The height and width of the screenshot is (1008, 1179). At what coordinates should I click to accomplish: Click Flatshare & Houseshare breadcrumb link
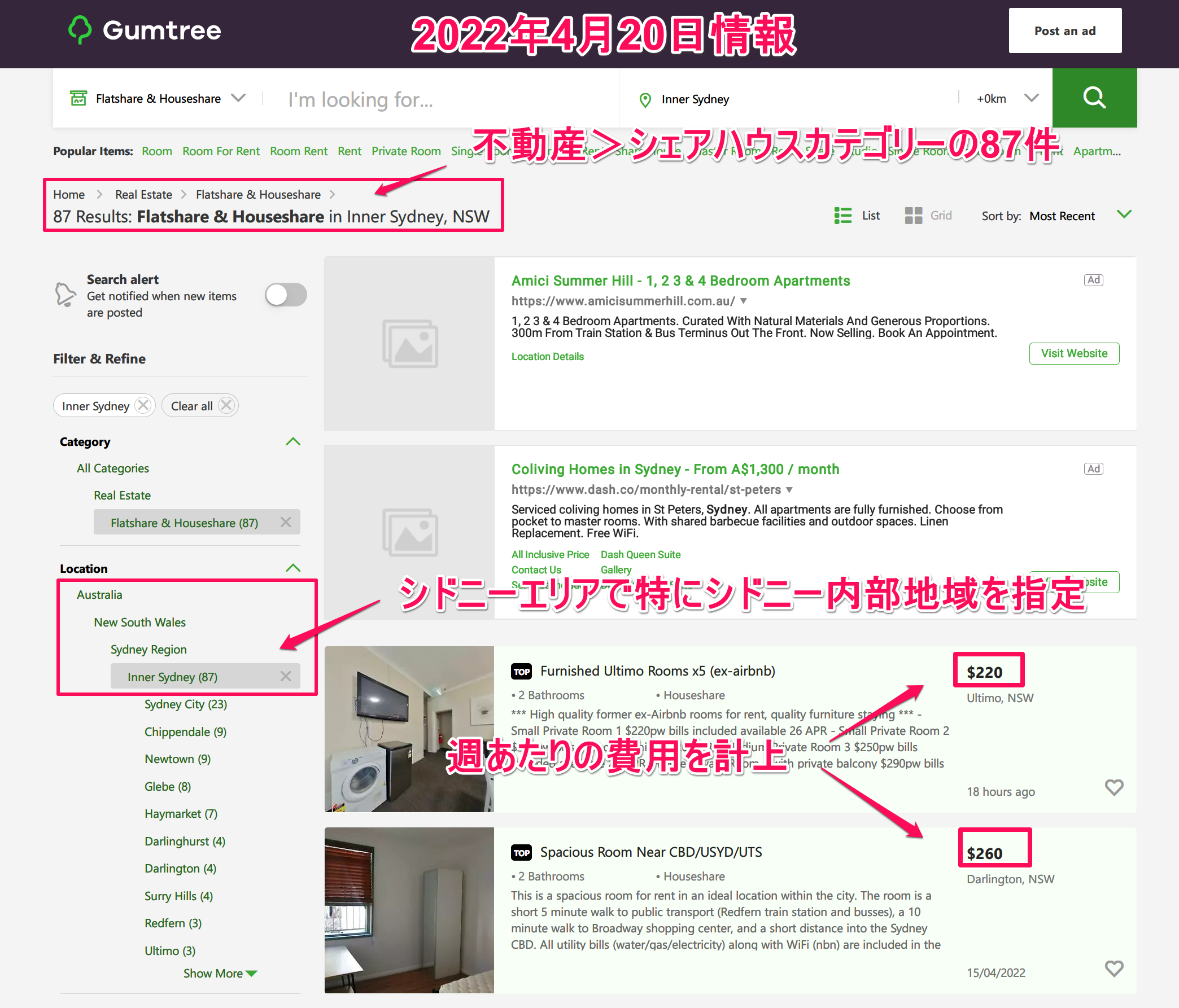click(x=259, y=195)
